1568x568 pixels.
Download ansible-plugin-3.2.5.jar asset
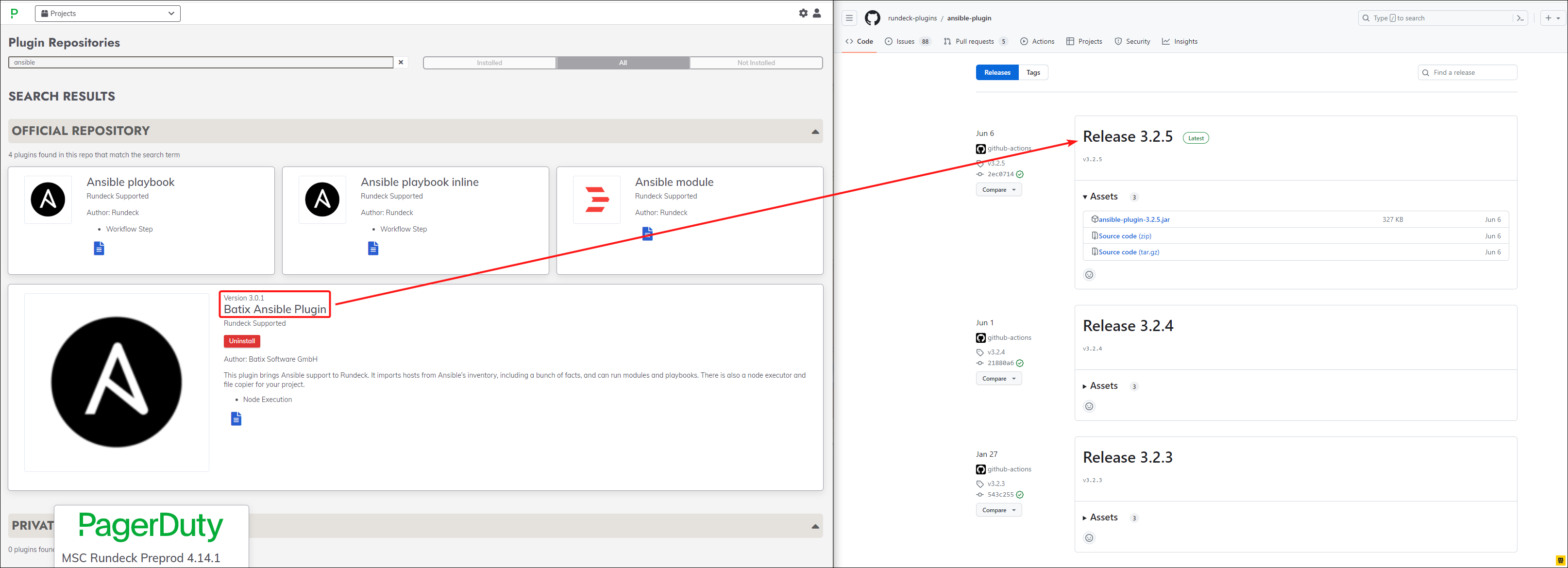point(1133,219)
